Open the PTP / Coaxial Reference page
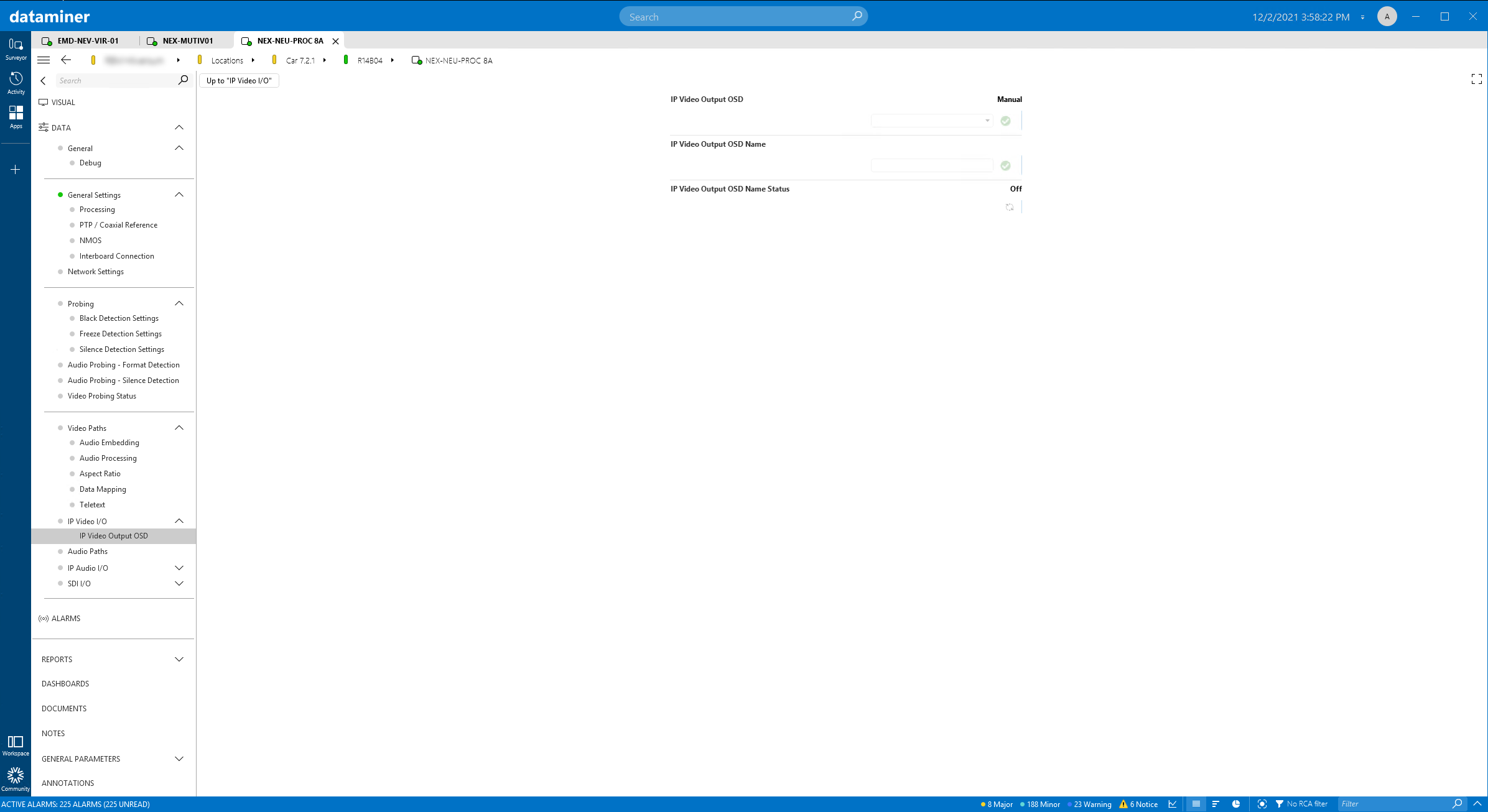The width and height of the screenshot is (1488, 812). tap(118, 224)
